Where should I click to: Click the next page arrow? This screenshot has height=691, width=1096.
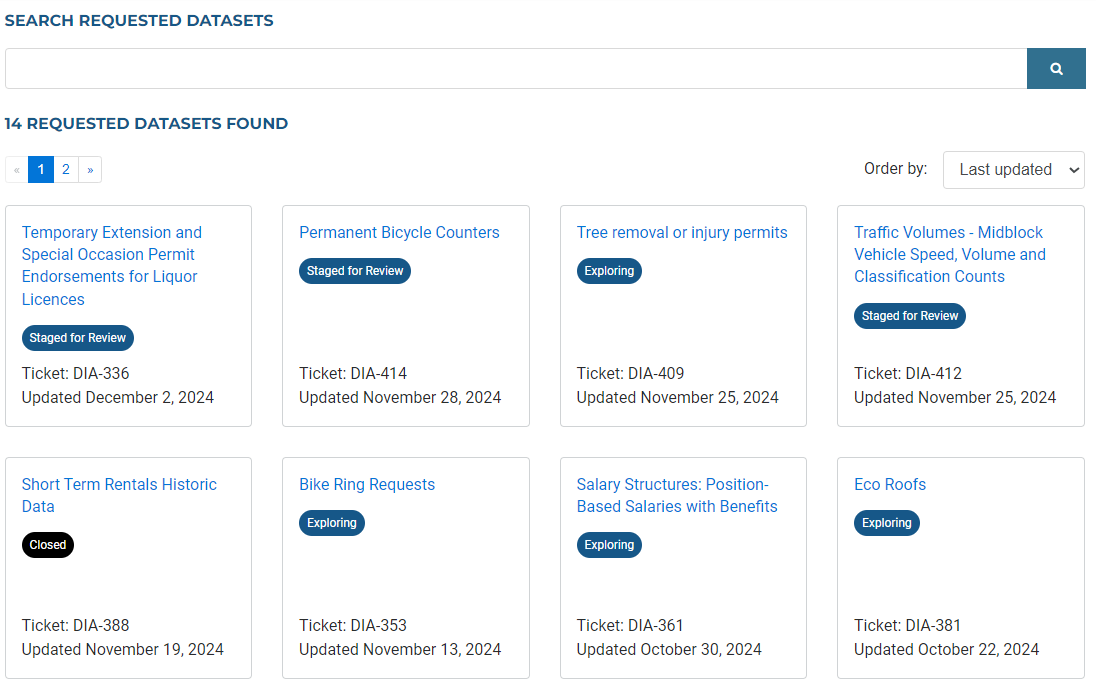(90, 169)
